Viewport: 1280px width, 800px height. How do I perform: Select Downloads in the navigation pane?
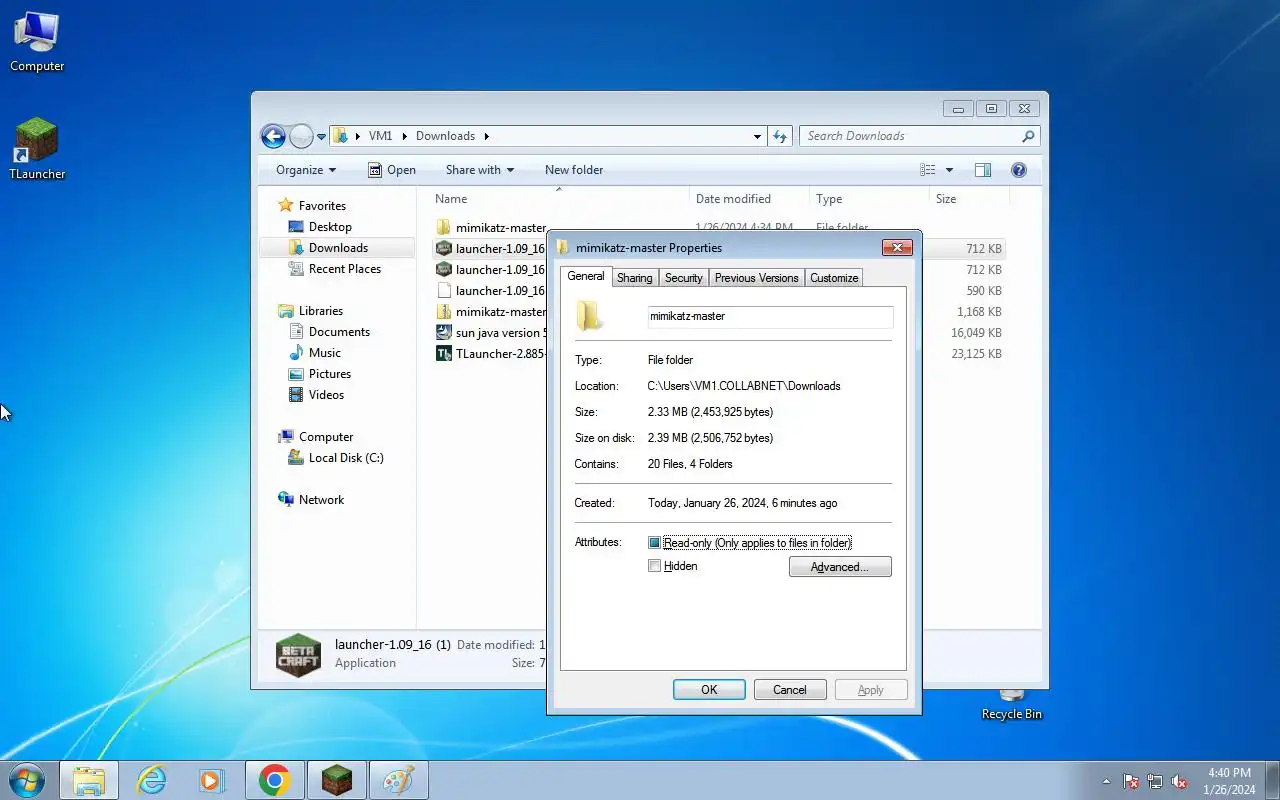pyautogui.click(x=338, y=248)
